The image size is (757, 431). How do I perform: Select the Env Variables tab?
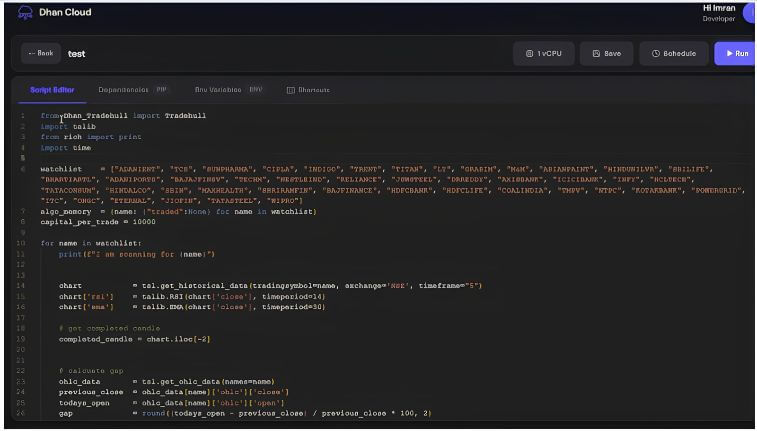[228, 90]
